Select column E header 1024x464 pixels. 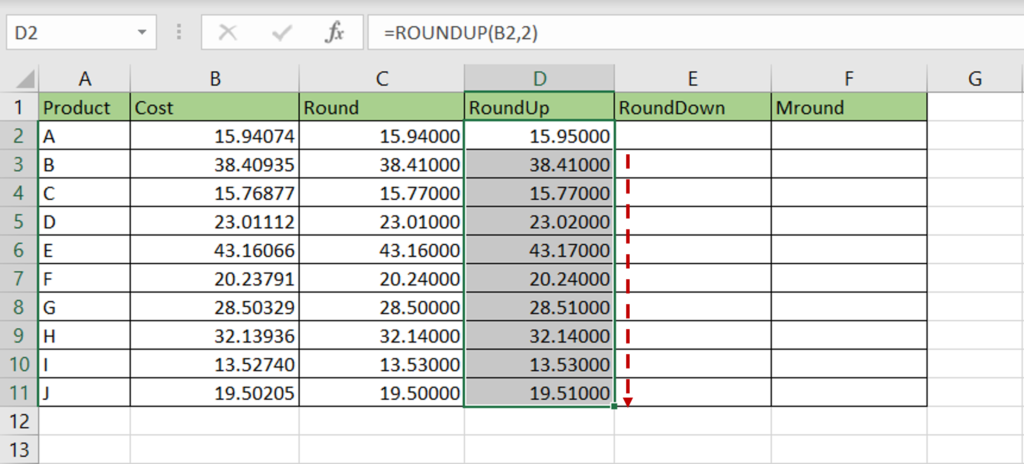coord(693,79)
